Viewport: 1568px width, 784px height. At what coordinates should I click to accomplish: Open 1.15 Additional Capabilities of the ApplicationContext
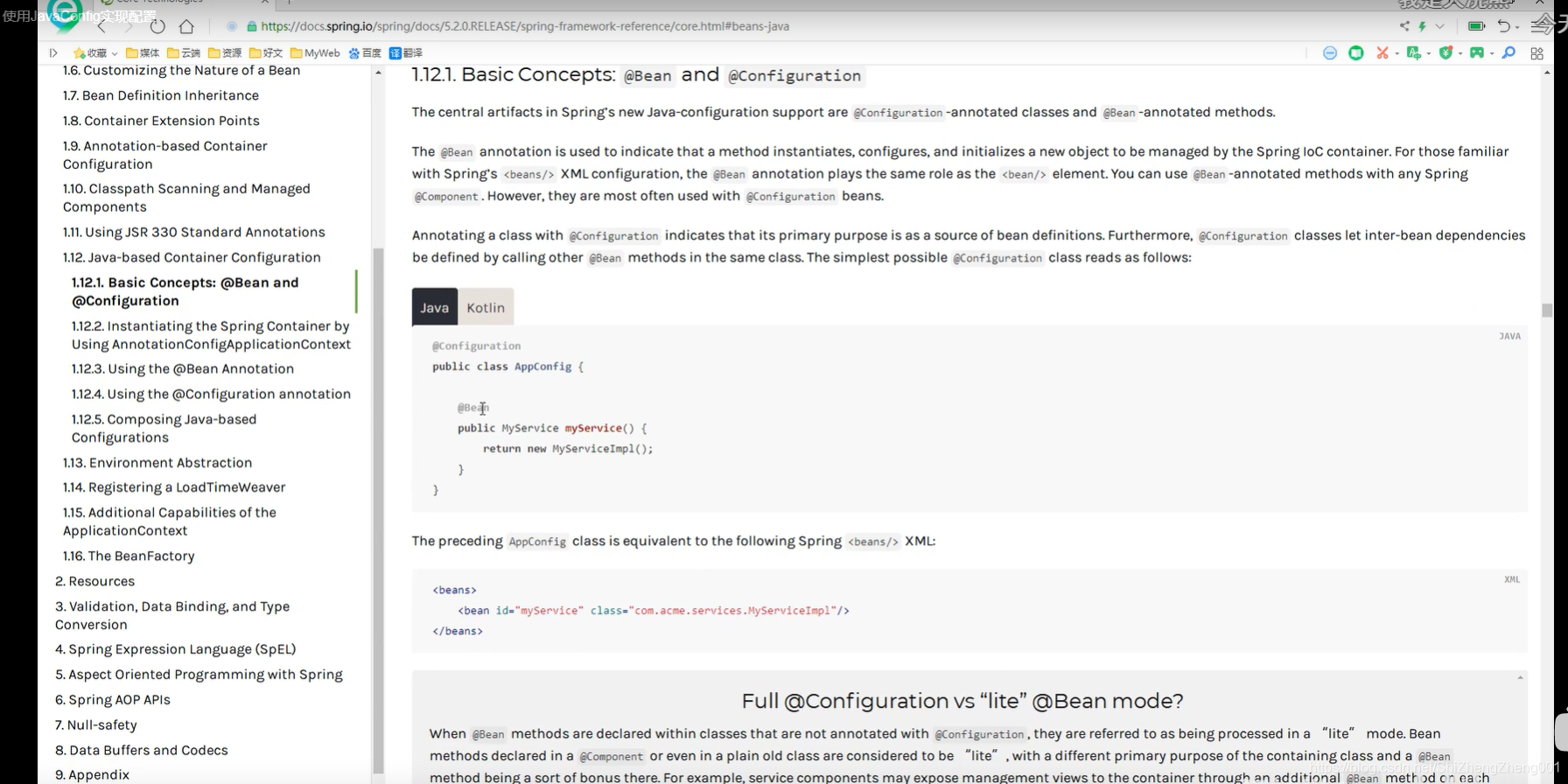coord(170,521)
